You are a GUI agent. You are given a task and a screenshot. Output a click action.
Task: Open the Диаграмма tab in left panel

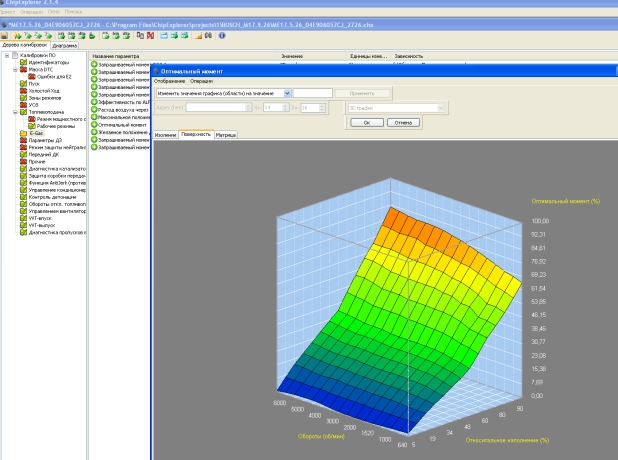66,45
